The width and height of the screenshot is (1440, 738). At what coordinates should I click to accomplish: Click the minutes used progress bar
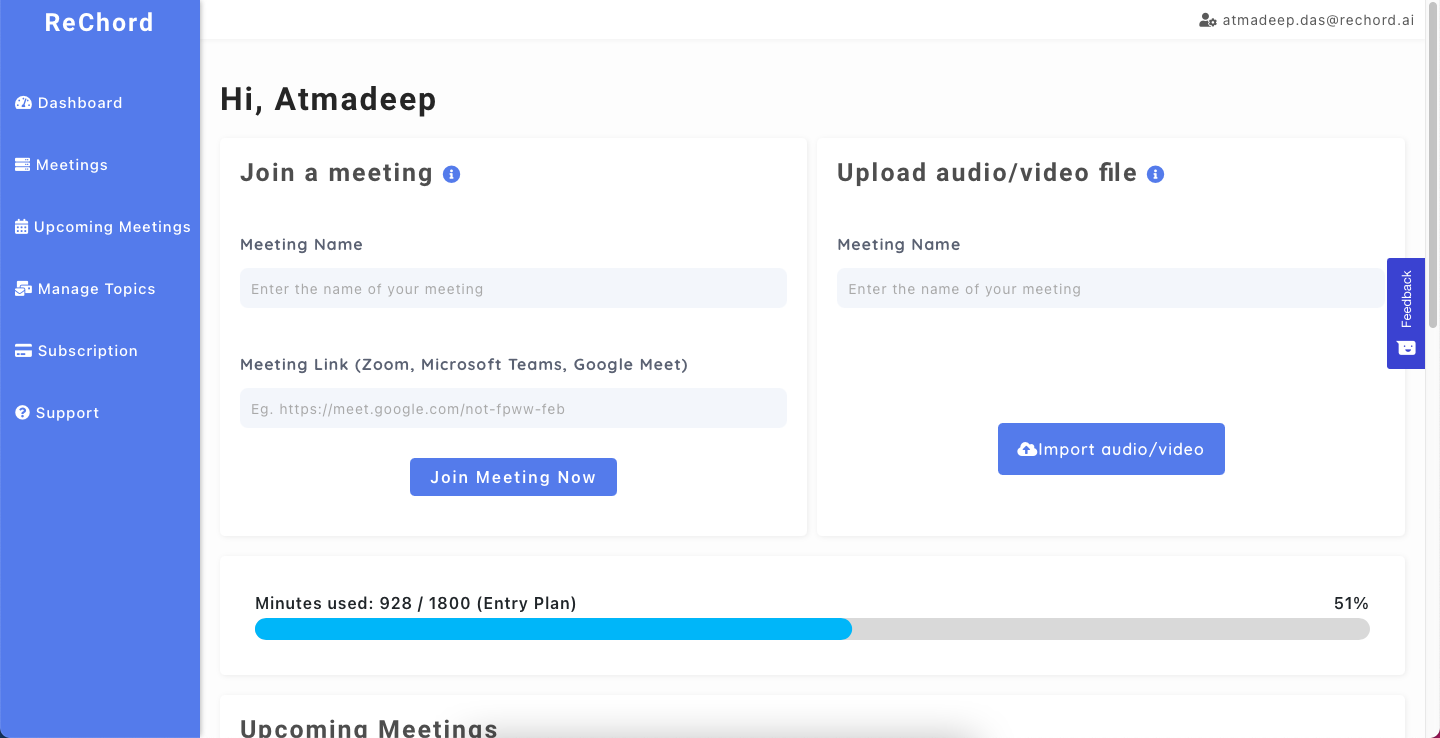[812, 629]
